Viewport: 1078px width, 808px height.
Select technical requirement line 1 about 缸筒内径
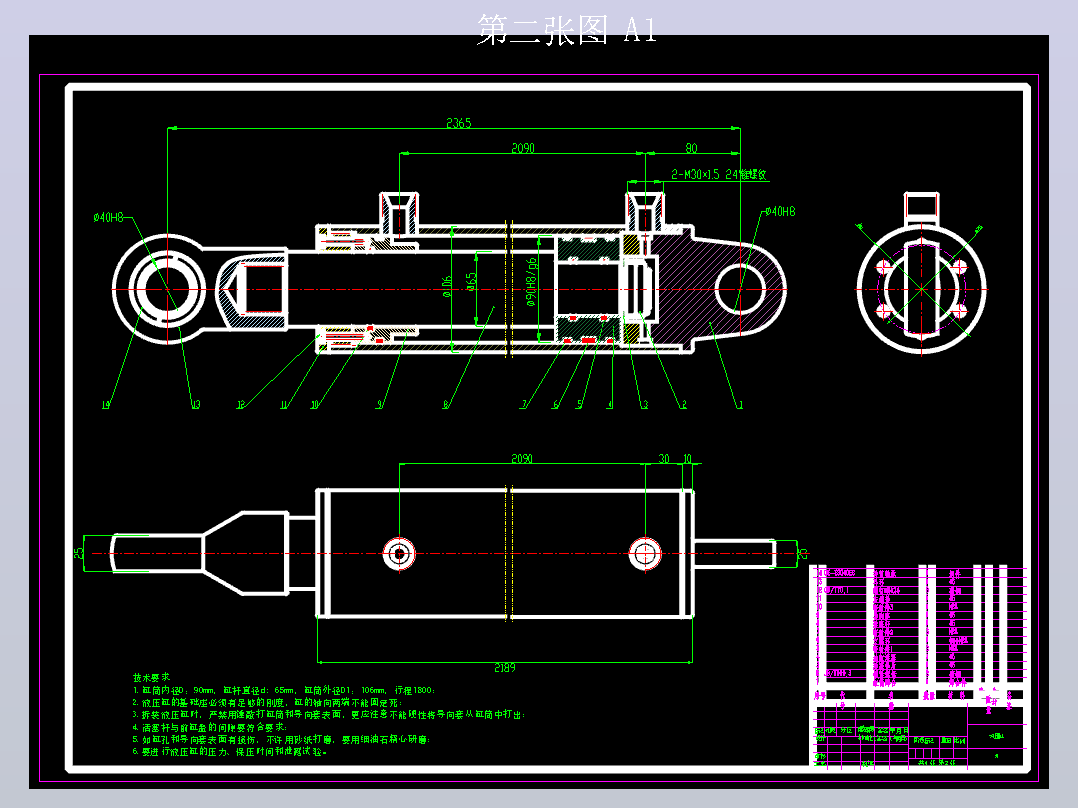click(x=284, y=690)
